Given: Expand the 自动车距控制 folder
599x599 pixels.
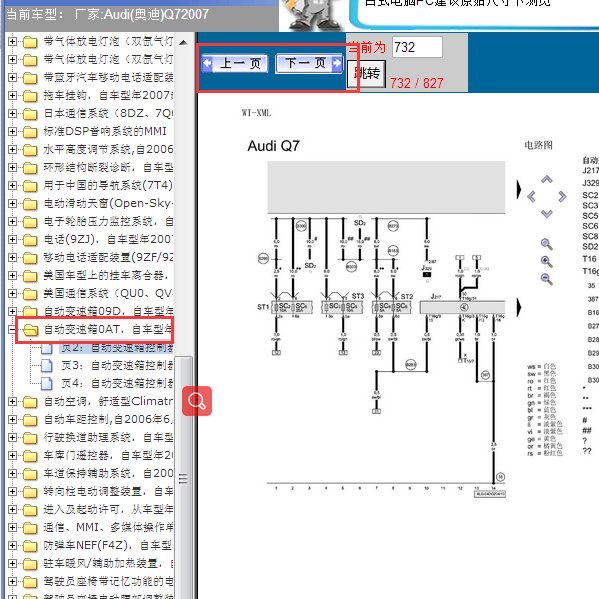Looking at the screenshot, I should [12, 419].
